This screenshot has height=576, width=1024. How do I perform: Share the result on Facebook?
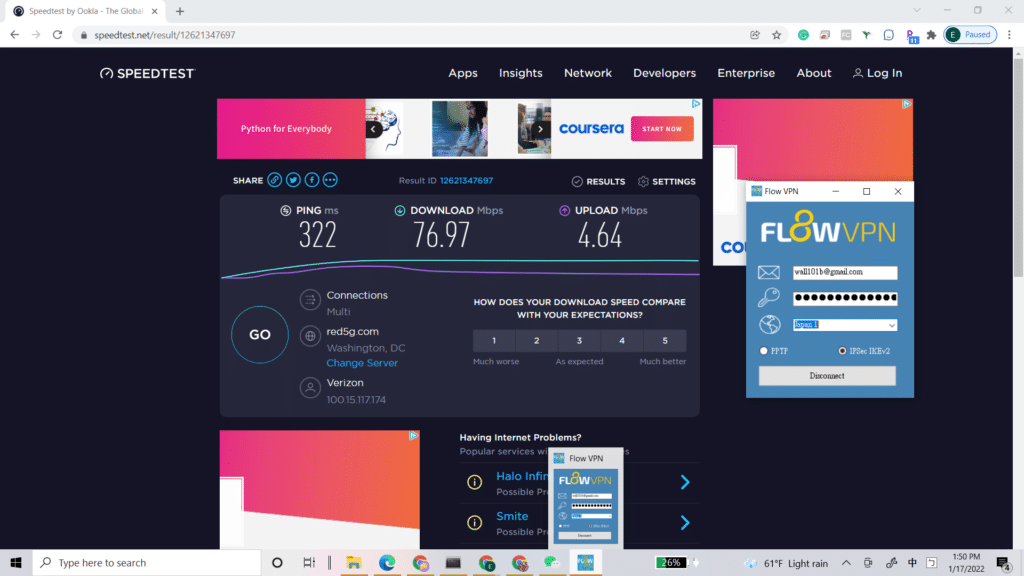(312, 180)
